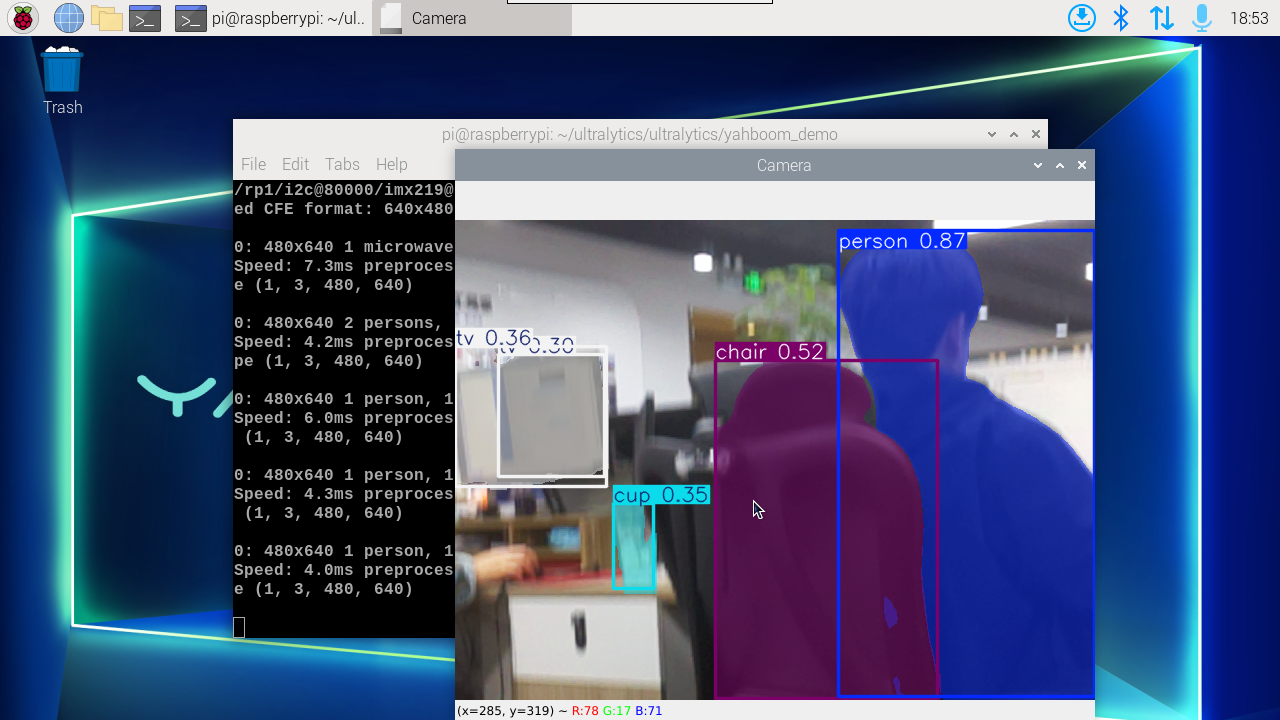Switch to the pi@raspberrypi terminal taskbar button
Image resolution: width=1280 pixels, height=720 pixels.
coord(270,18)
